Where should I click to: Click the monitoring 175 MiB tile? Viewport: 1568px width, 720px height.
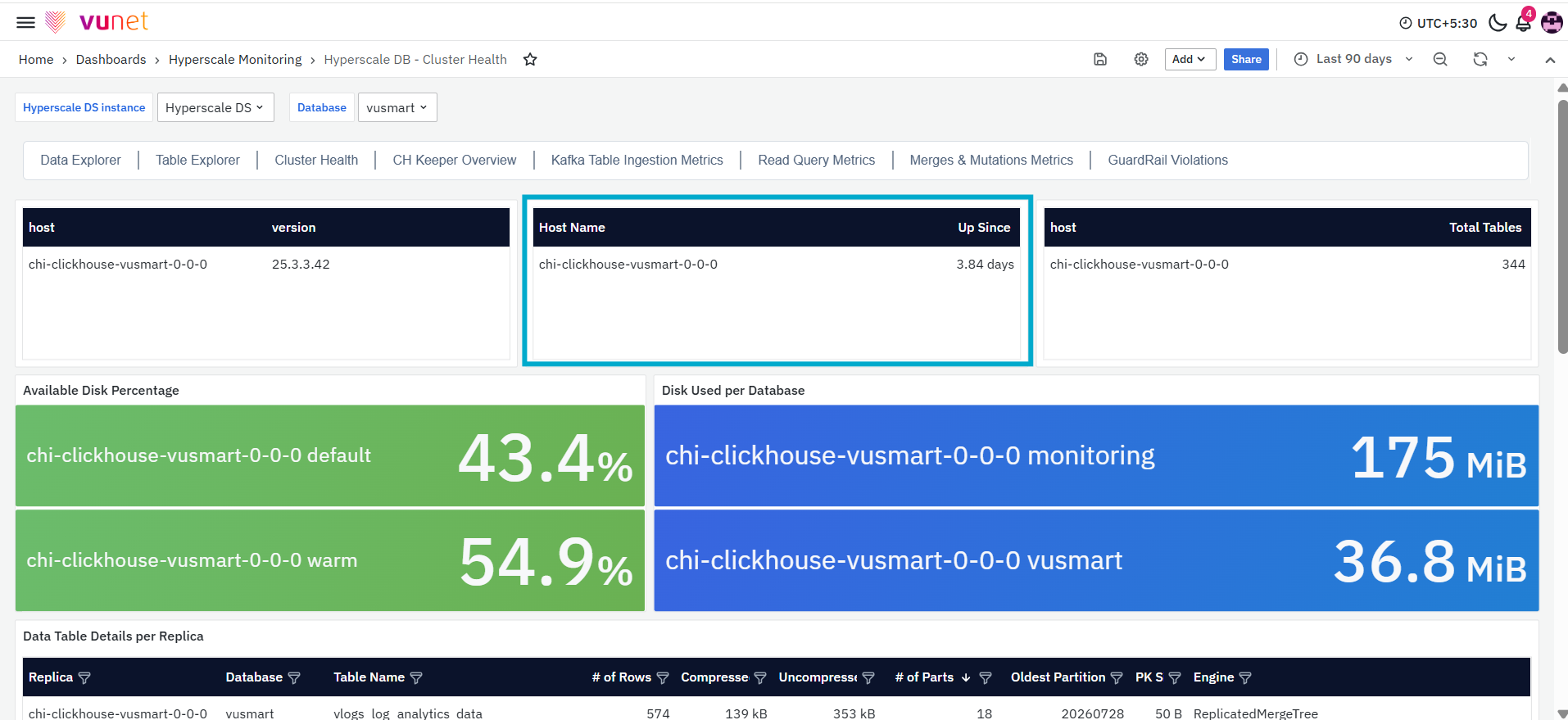1096,455
